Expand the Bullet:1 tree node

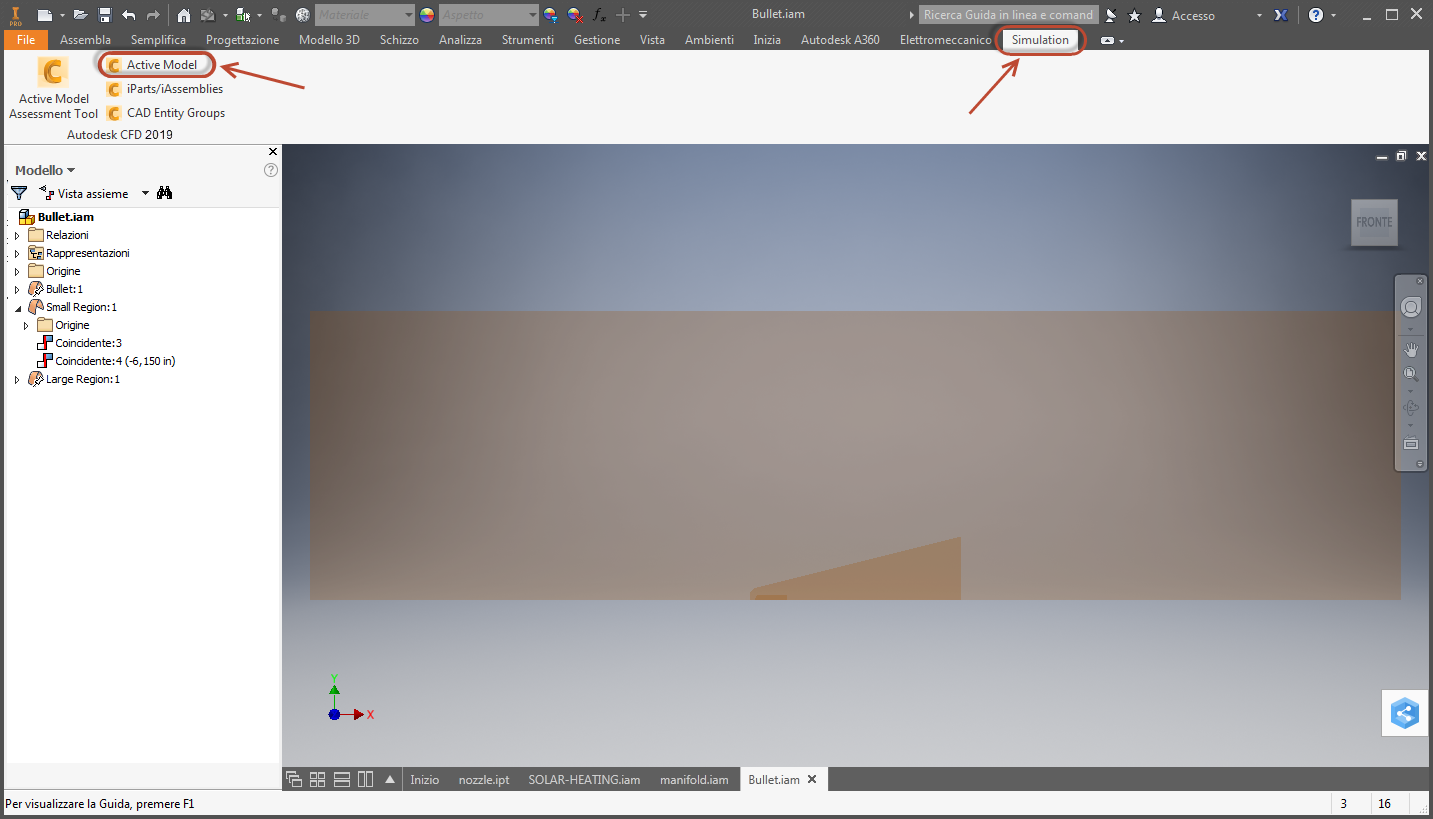click(17, 289)
